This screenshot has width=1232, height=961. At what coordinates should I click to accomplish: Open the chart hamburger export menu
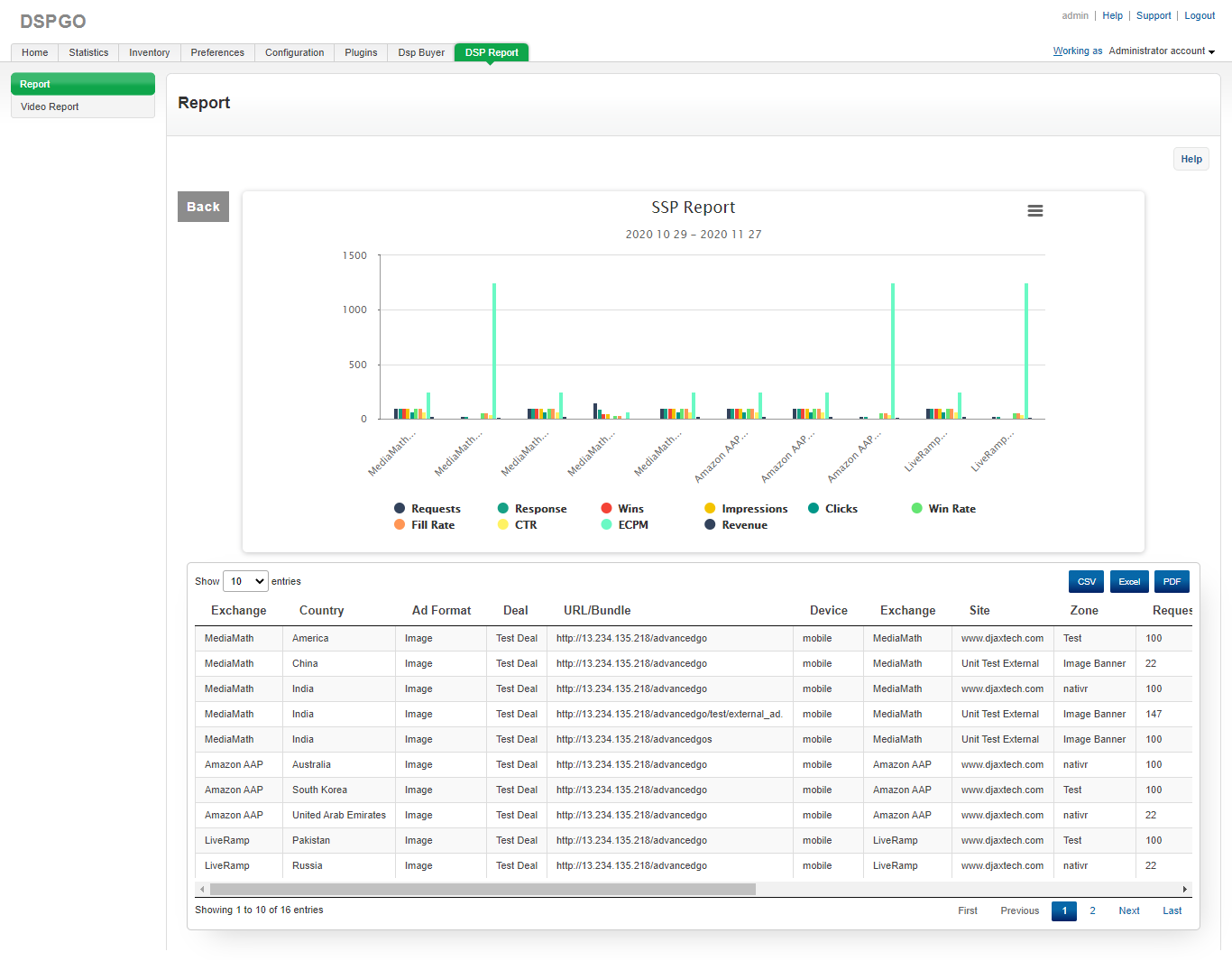pyautogui.click(x=1034, y=210)
